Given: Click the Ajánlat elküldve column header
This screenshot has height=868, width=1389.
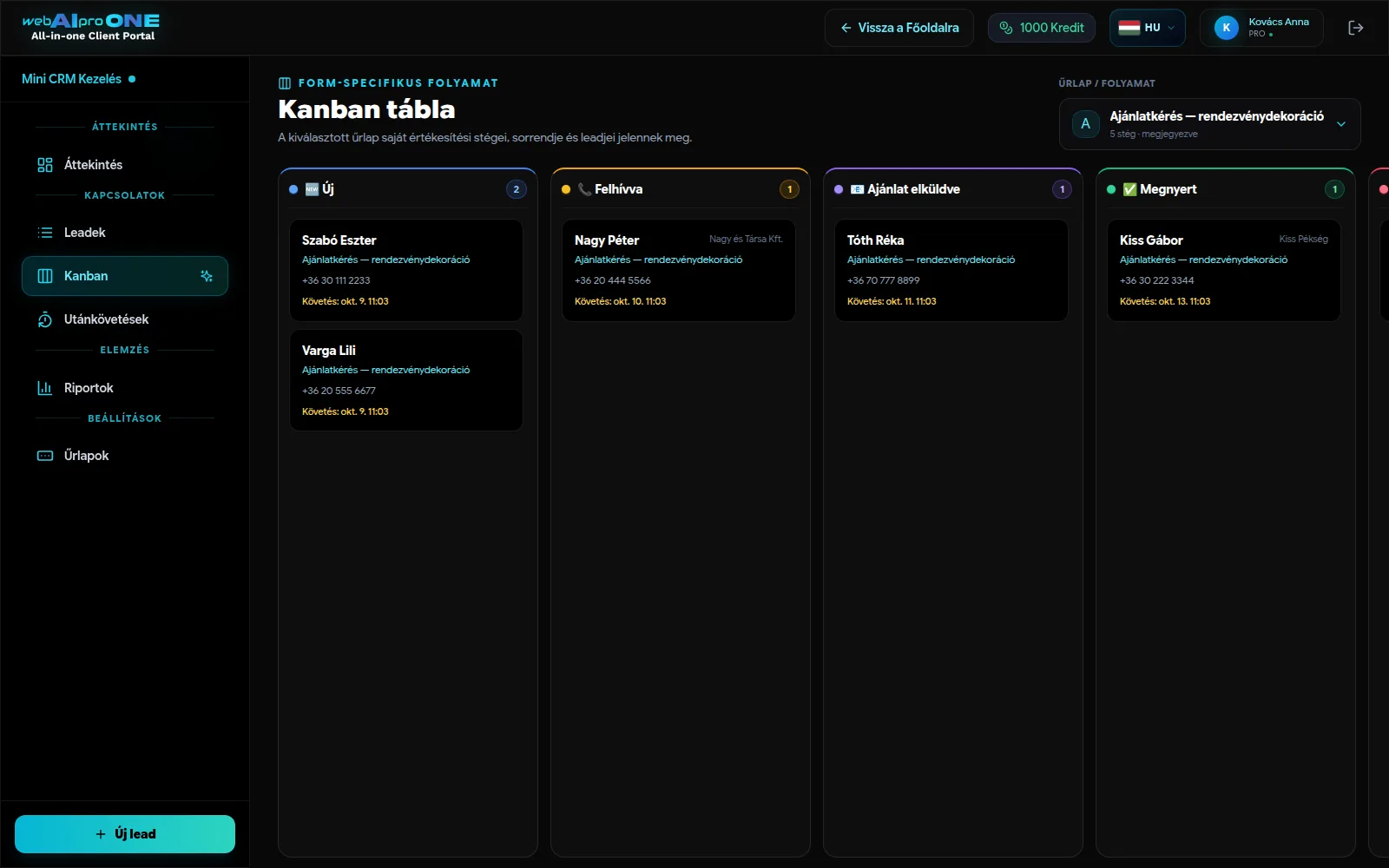Looking at the screenshot, I should click(951, 189).
